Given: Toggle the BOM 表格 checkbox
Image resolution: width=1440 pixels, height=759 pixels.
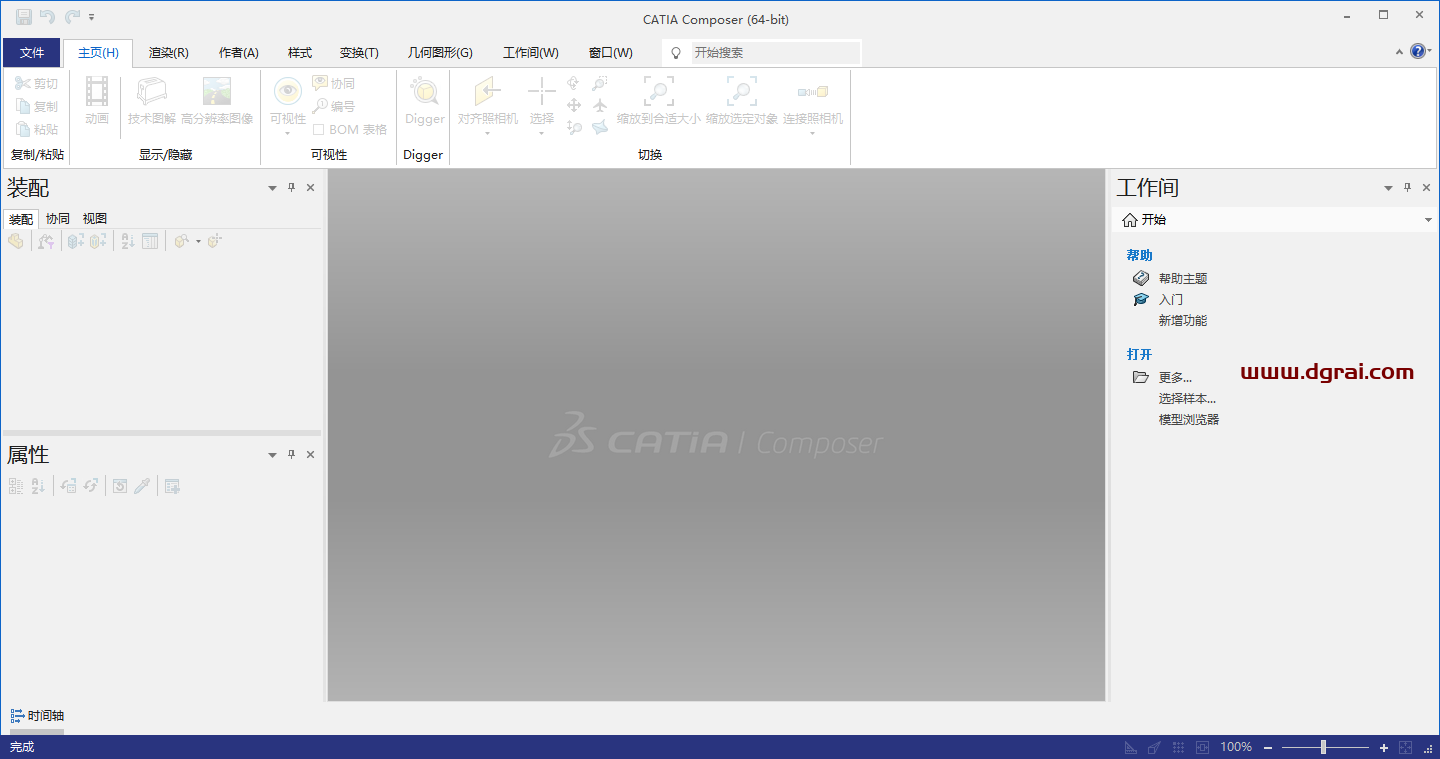Looking at the screenshot, I should coord(318,129).
